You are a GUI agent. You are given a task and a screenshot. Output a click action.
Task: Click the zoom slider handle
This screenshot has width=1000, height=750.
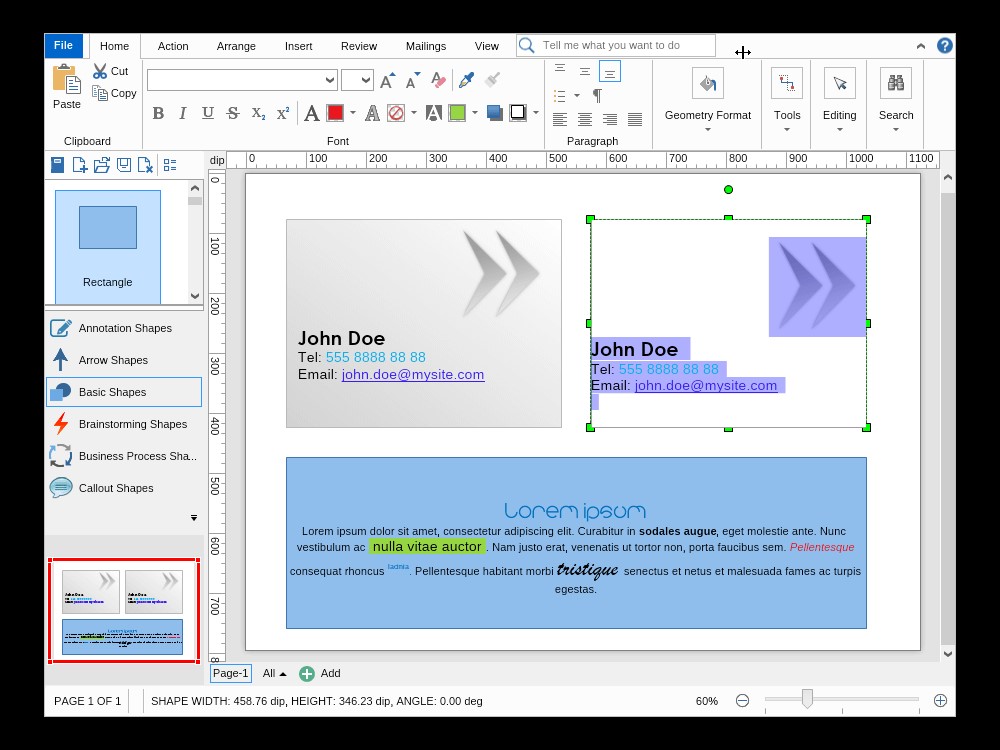point(807,699)
